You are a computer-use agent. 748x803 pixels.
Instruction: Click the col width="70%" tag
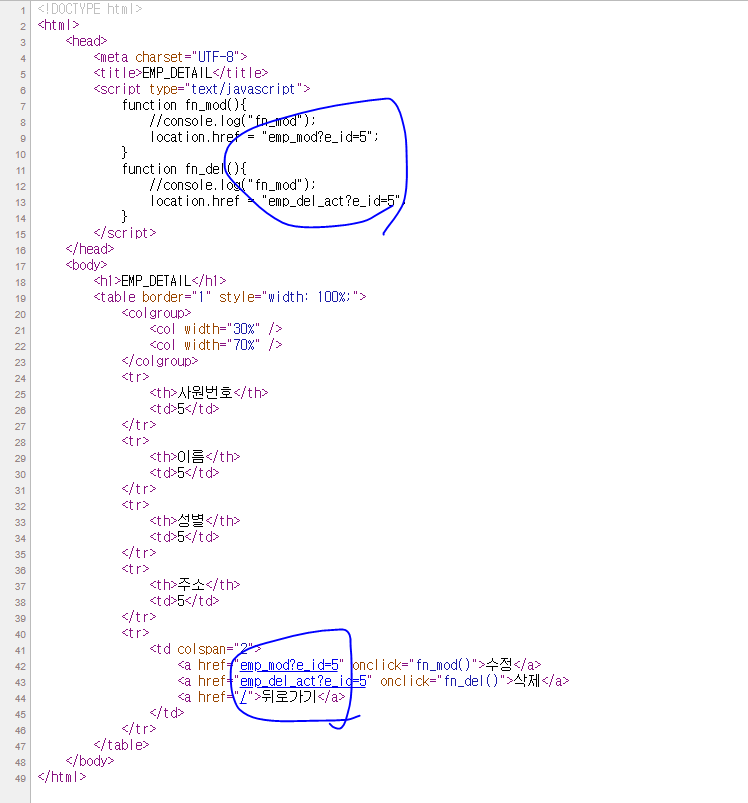216,345
